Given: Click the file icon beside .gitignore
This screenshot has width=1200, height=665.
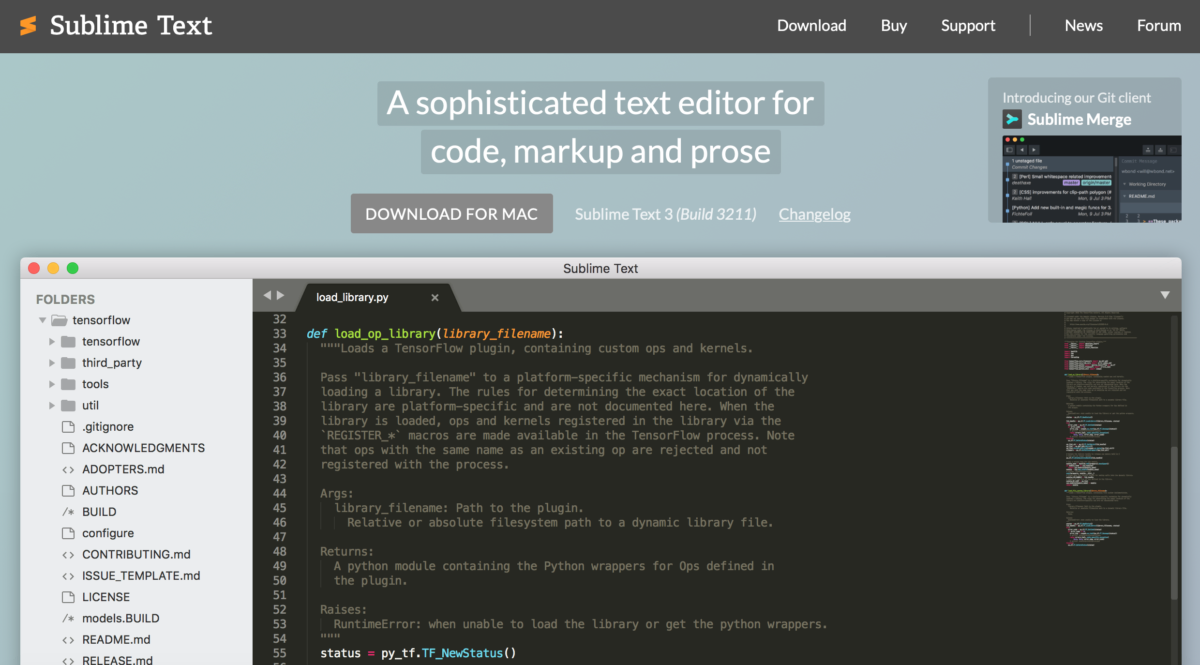Looking at the screenshot, I should coord(68,427).
